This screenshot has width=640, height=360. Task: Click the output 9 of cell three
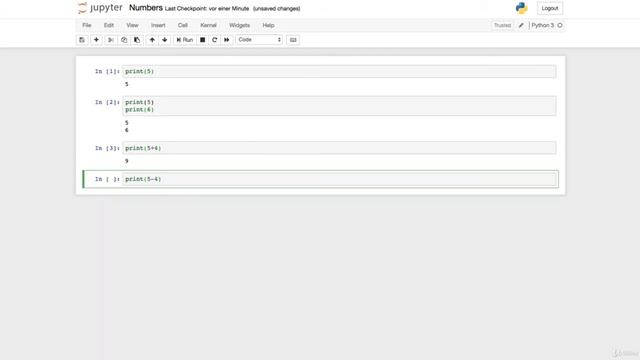[127, 161]
